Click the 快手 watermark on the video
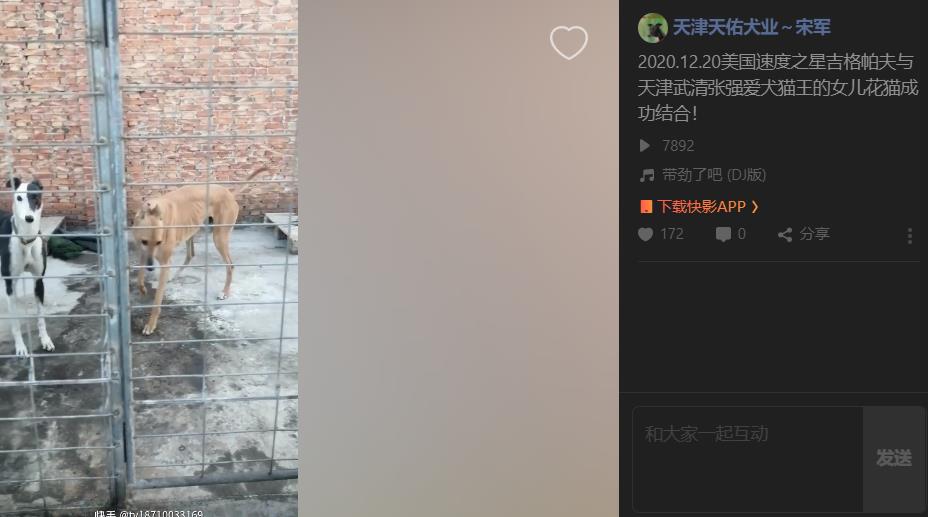 pyautogui.click(x=104, y=513)
